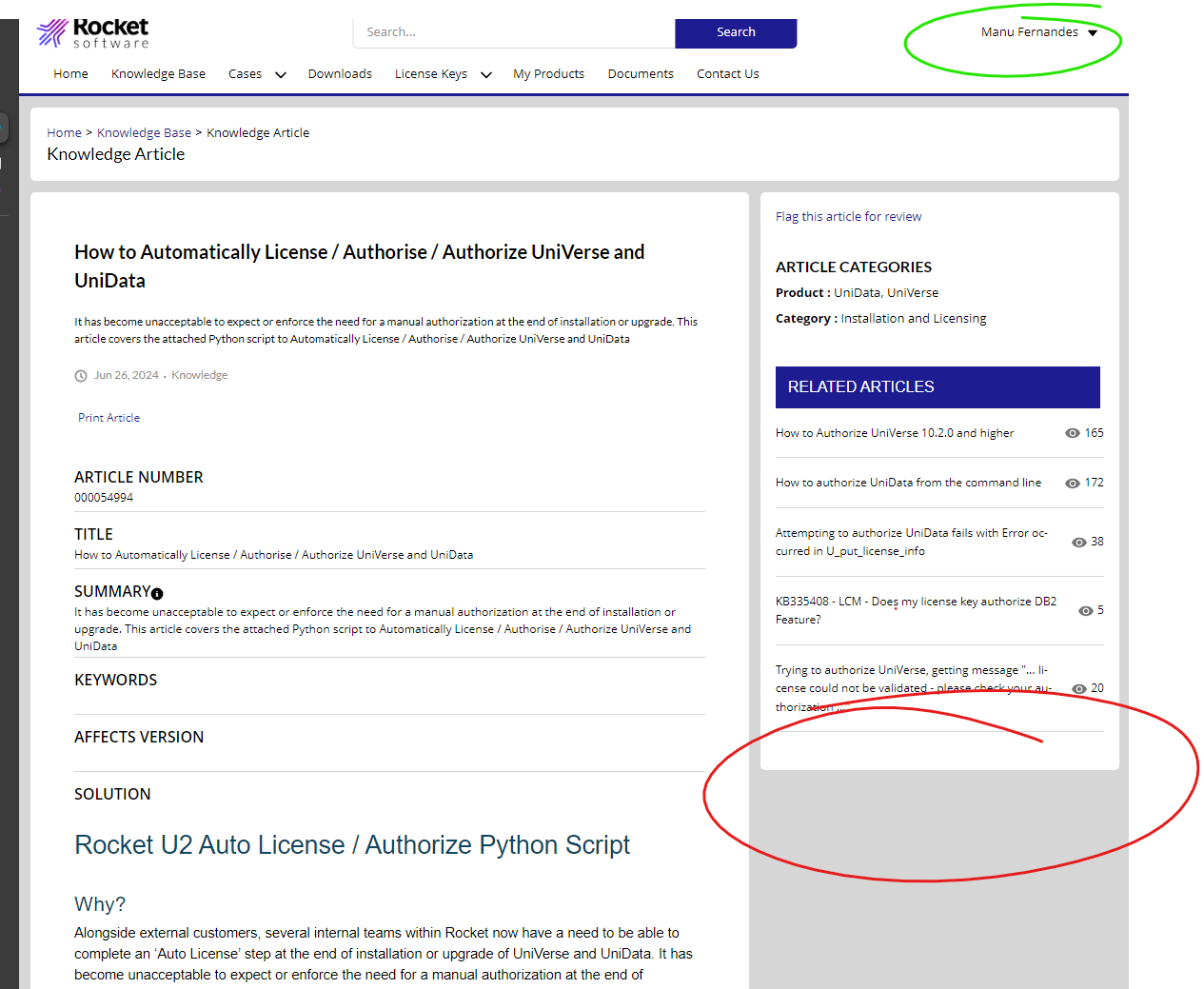The image size is (1204, 989).
Task: Click Flag this article for review
Action: pos(848,216)
